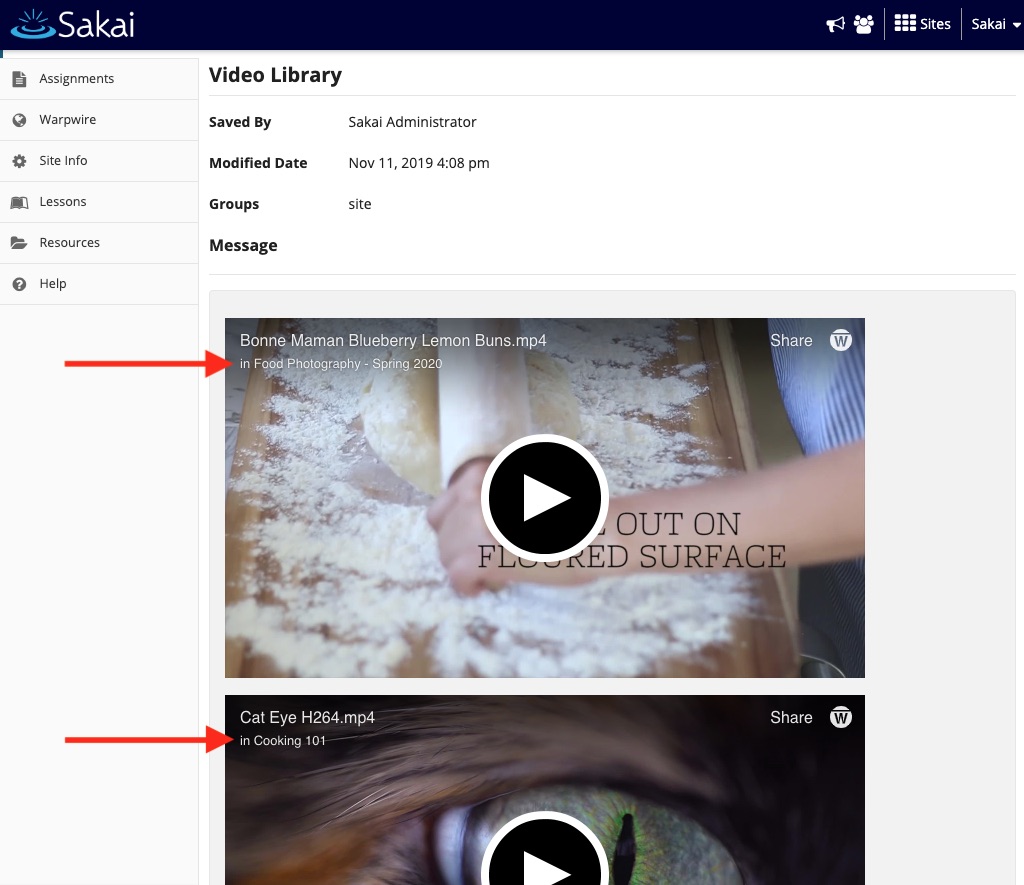The height and width of the screenshot is (885, 1024).
Task: Expand the Sakai user account dropdown
Action: (x=995, y=24)
